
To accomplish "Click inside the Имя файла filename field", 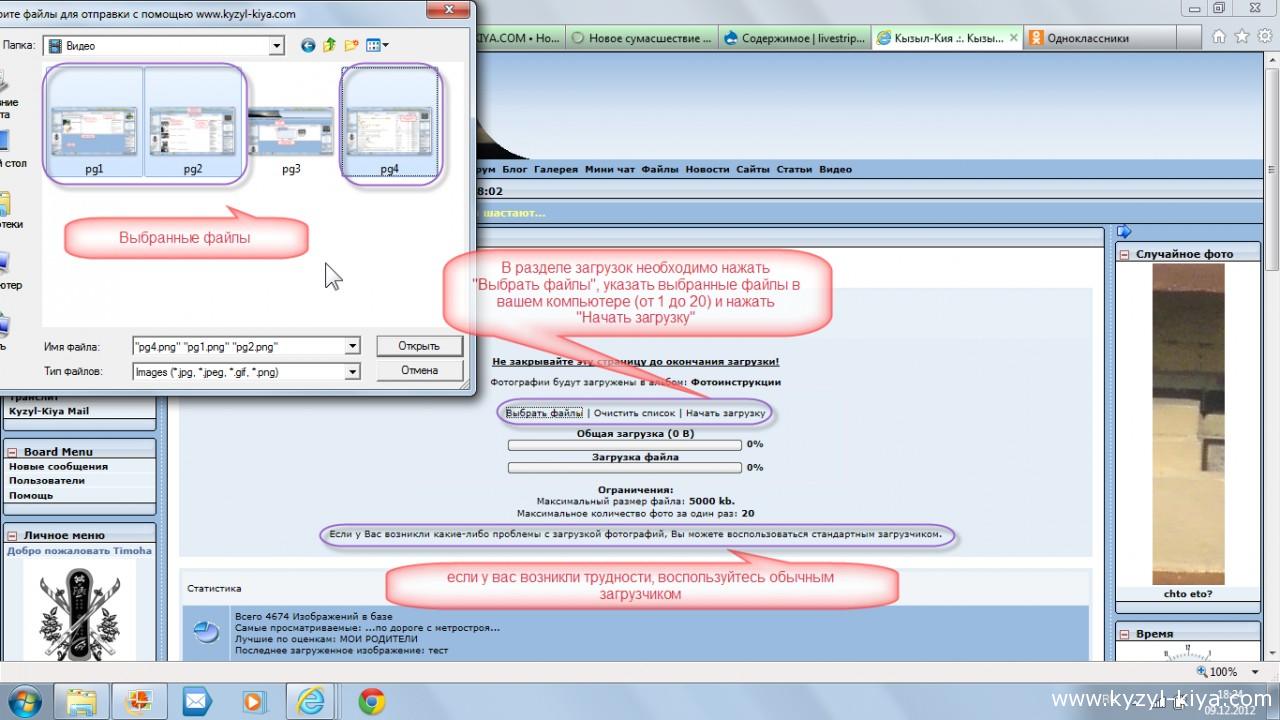I will (238, 346).
